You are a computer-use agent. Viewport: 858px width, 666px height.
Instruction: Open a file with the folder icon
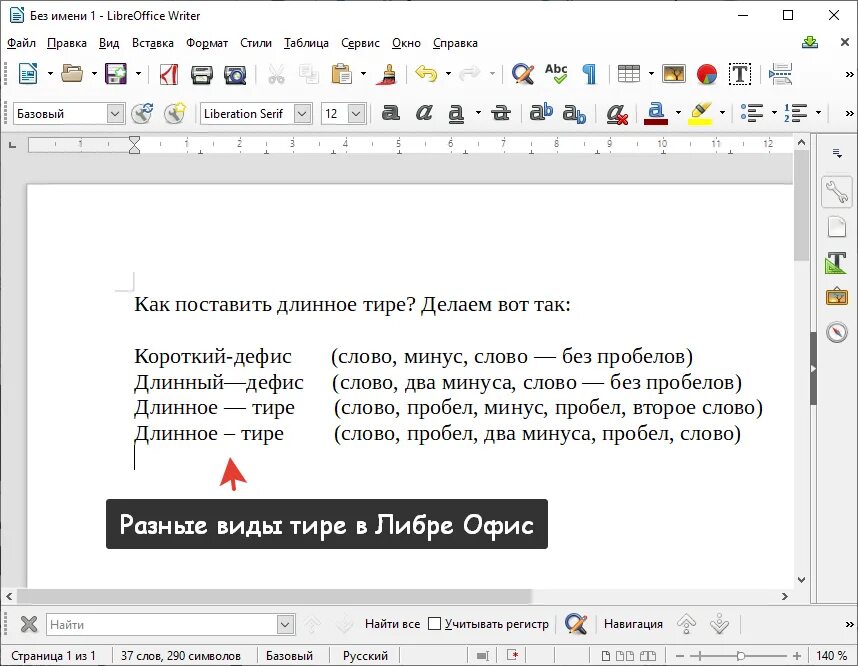click(x=72, y=73)
